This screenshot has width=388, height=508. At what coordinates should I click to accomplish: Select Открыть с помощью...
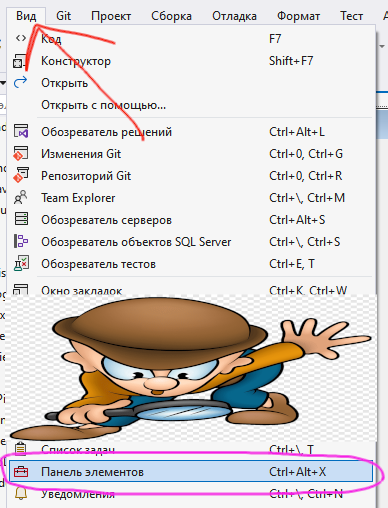[x=191, y=105]
